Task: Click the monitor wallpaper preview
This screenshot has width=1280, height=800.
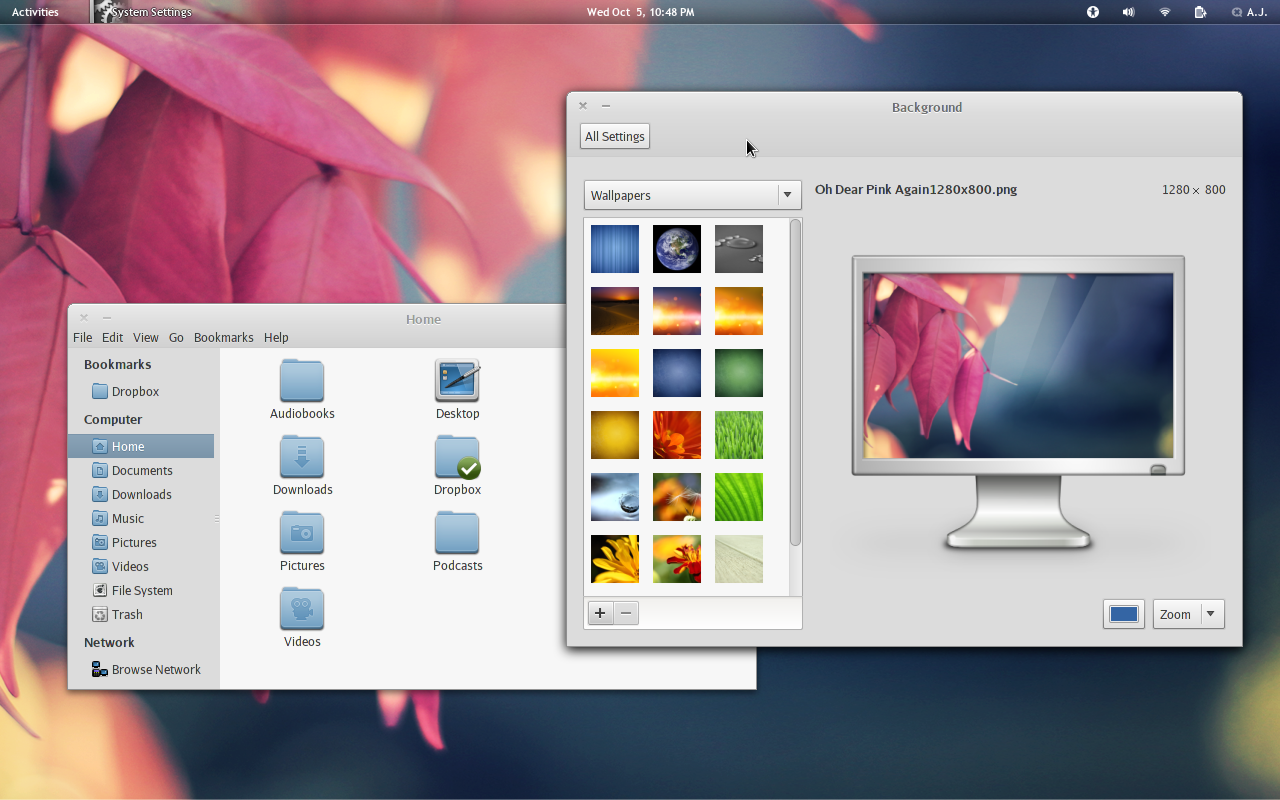Action: coord(1018,365)
